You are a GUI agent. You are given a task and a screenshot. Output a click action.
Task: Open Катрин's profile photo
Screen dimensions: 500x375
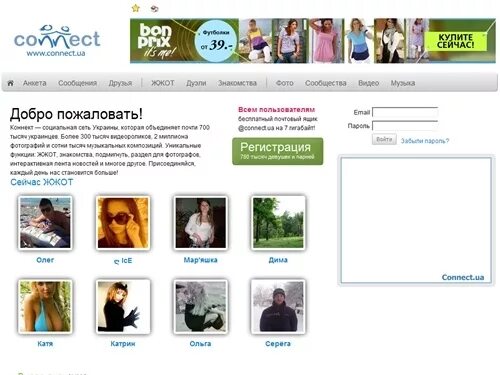tap(123, 306)
